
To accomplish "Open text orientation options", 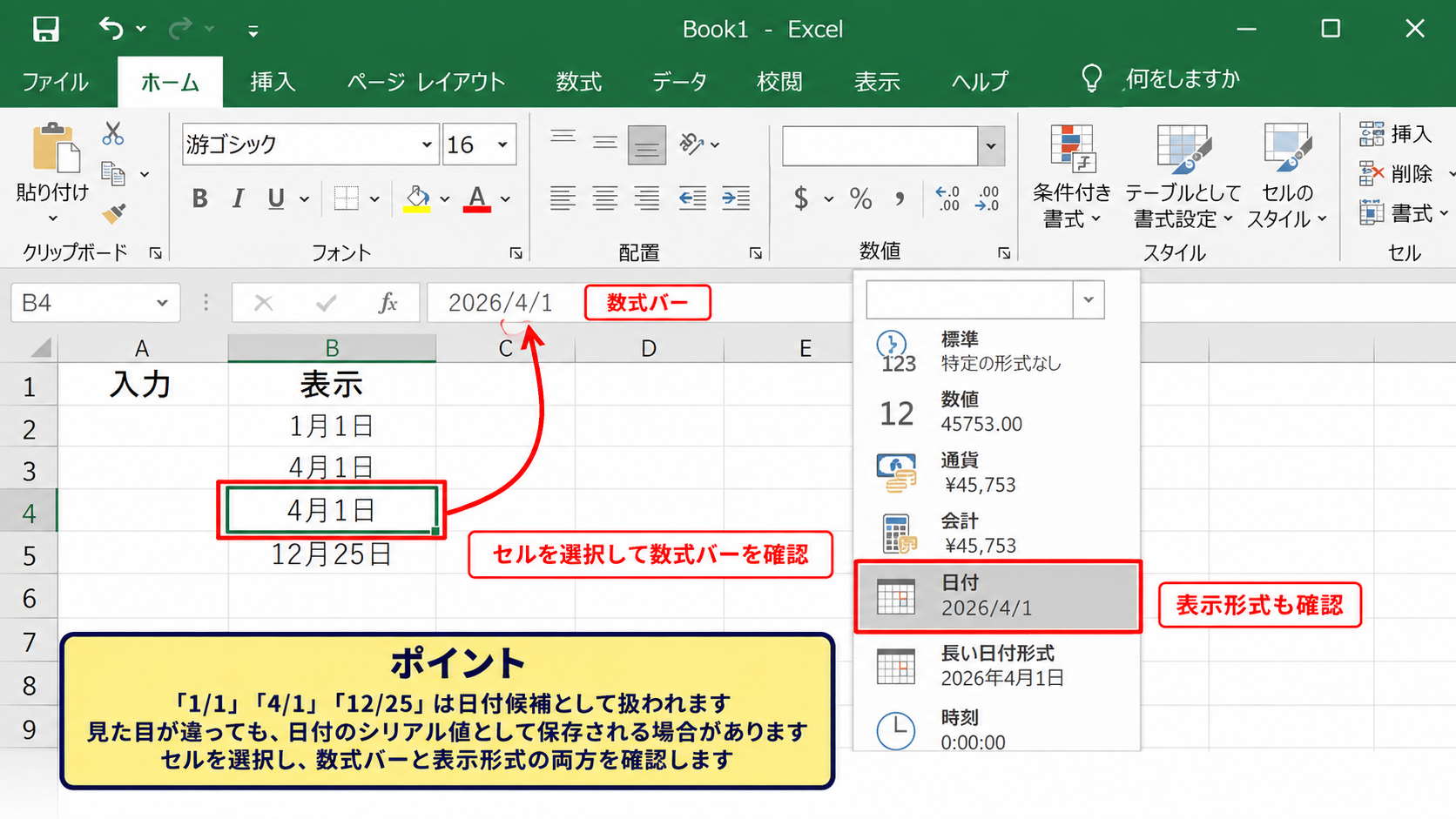I will [698, 144].
